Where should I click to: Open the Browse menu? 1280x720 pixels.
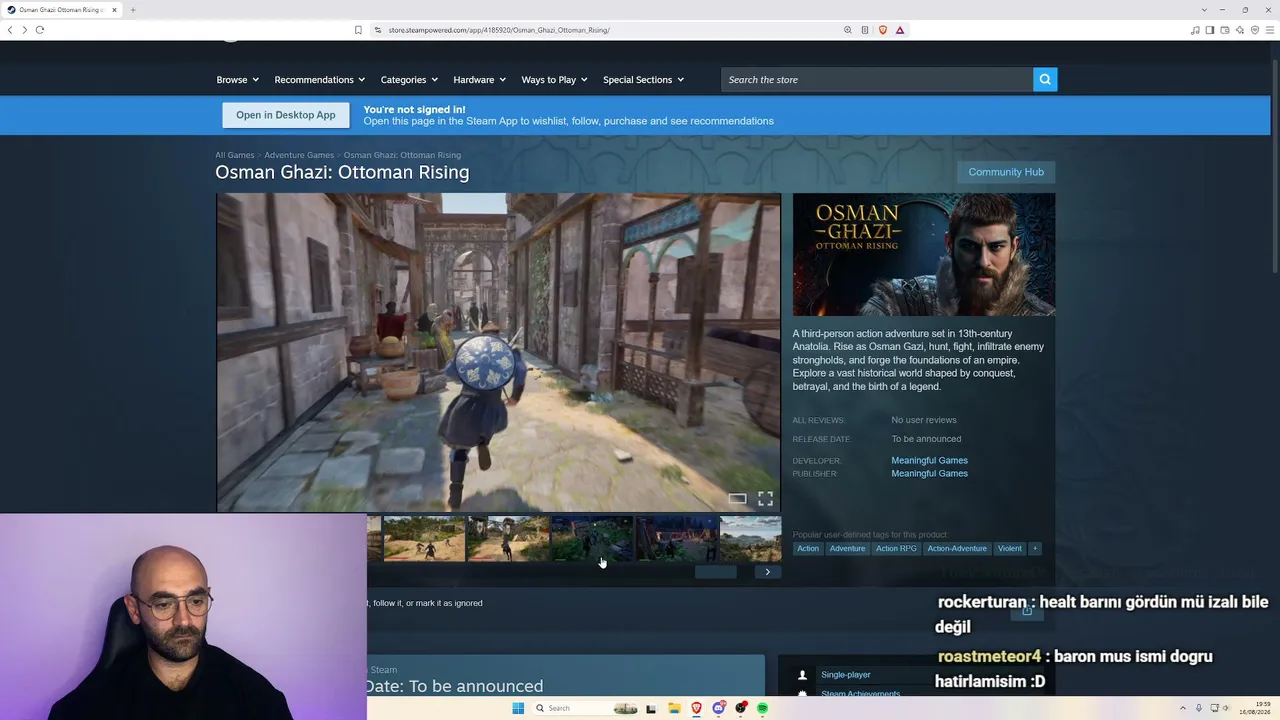[x=238, y=80]
